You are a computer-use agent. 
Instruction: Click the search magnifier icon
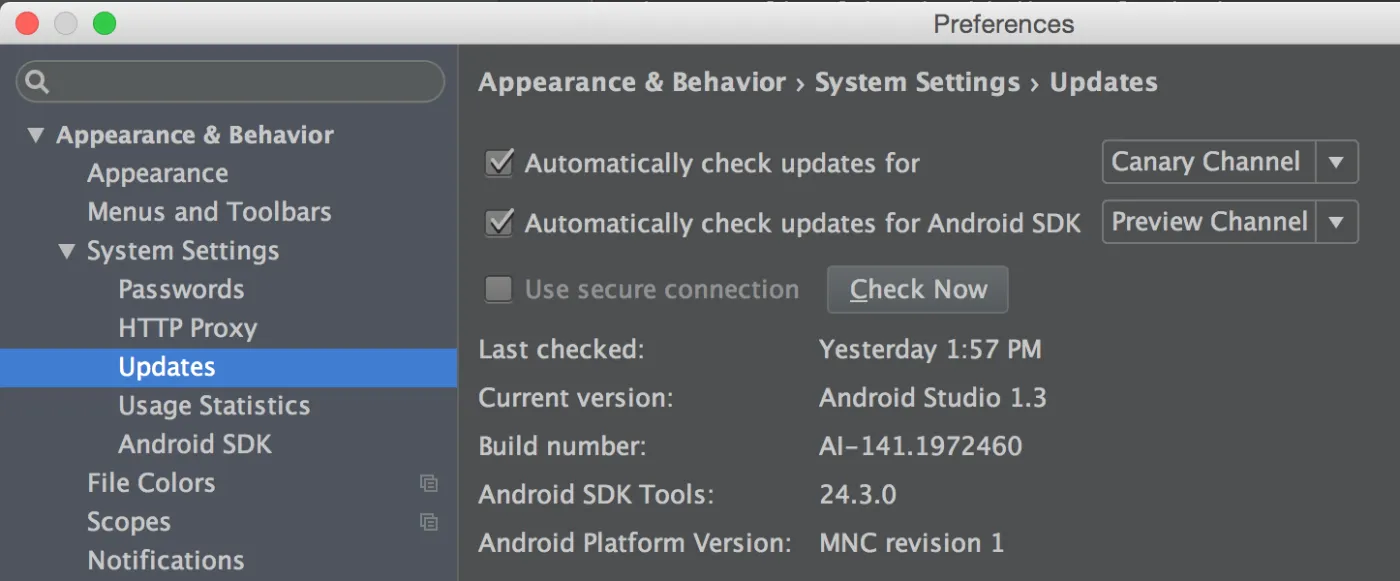pyautogui.click(x=38, y=82)
